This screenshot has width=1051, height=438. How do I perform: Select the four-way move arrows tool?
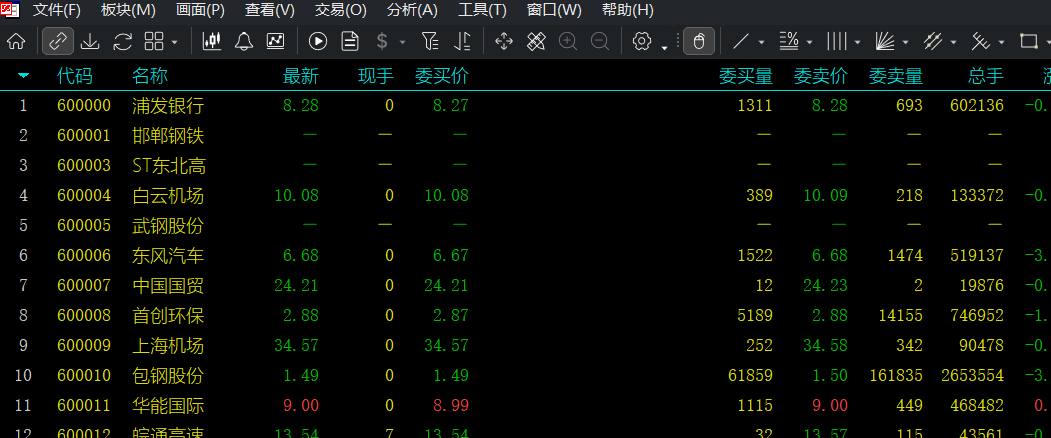point(503,42)
